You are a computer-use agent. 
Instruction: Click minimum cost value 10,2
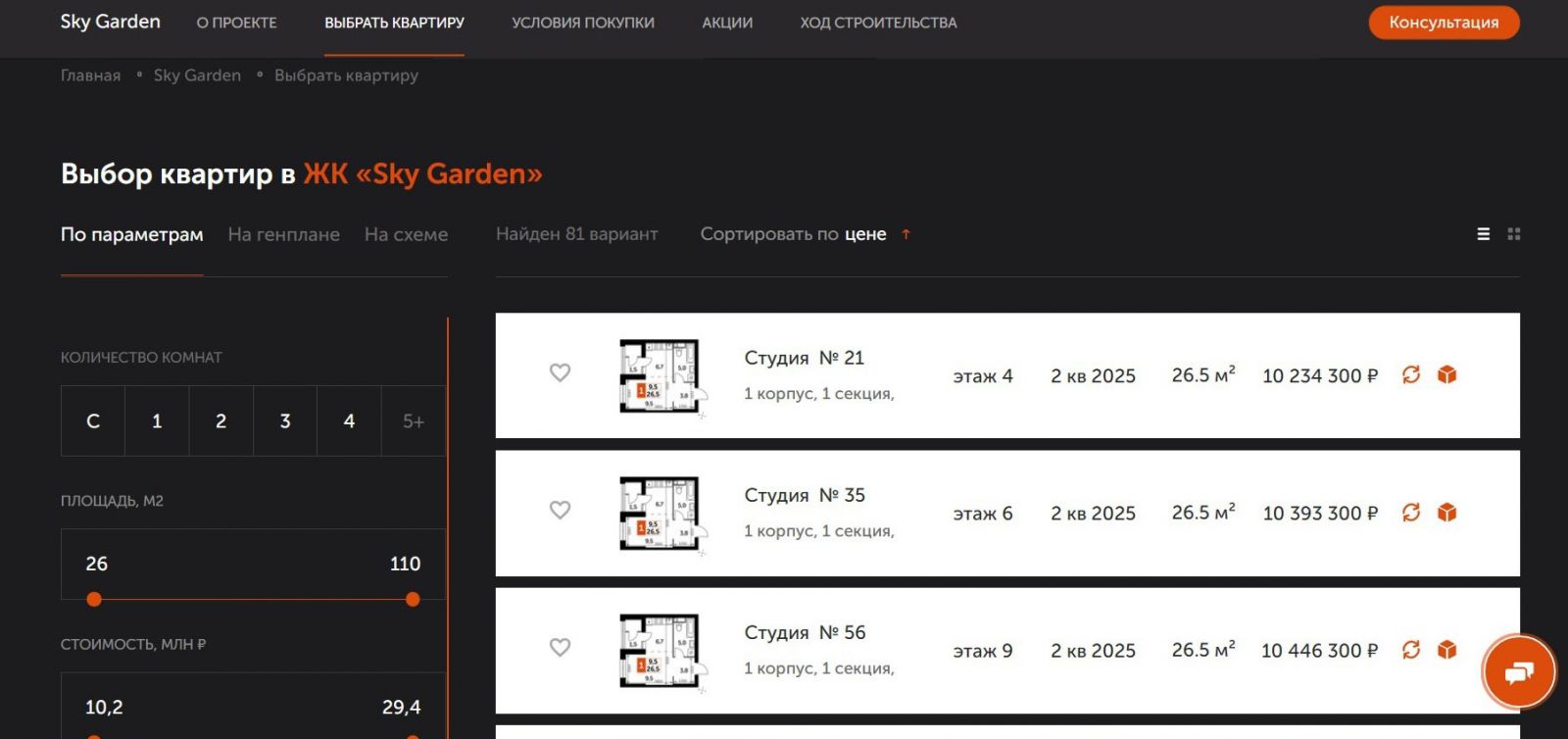coord(104,708)
